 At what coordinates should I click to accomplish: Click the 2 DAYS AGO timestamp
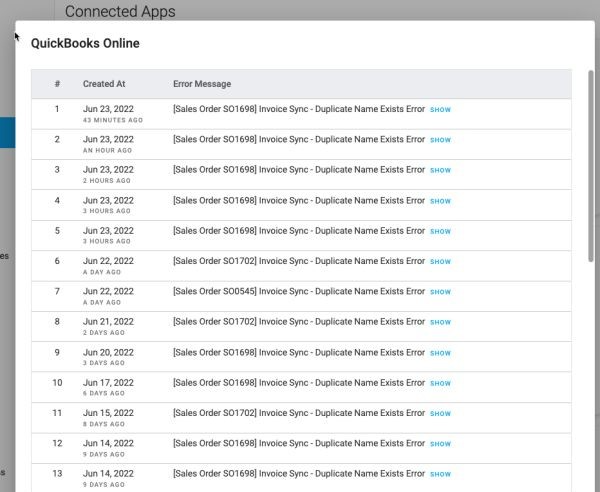pyautogui.click(x=104, y=332)
